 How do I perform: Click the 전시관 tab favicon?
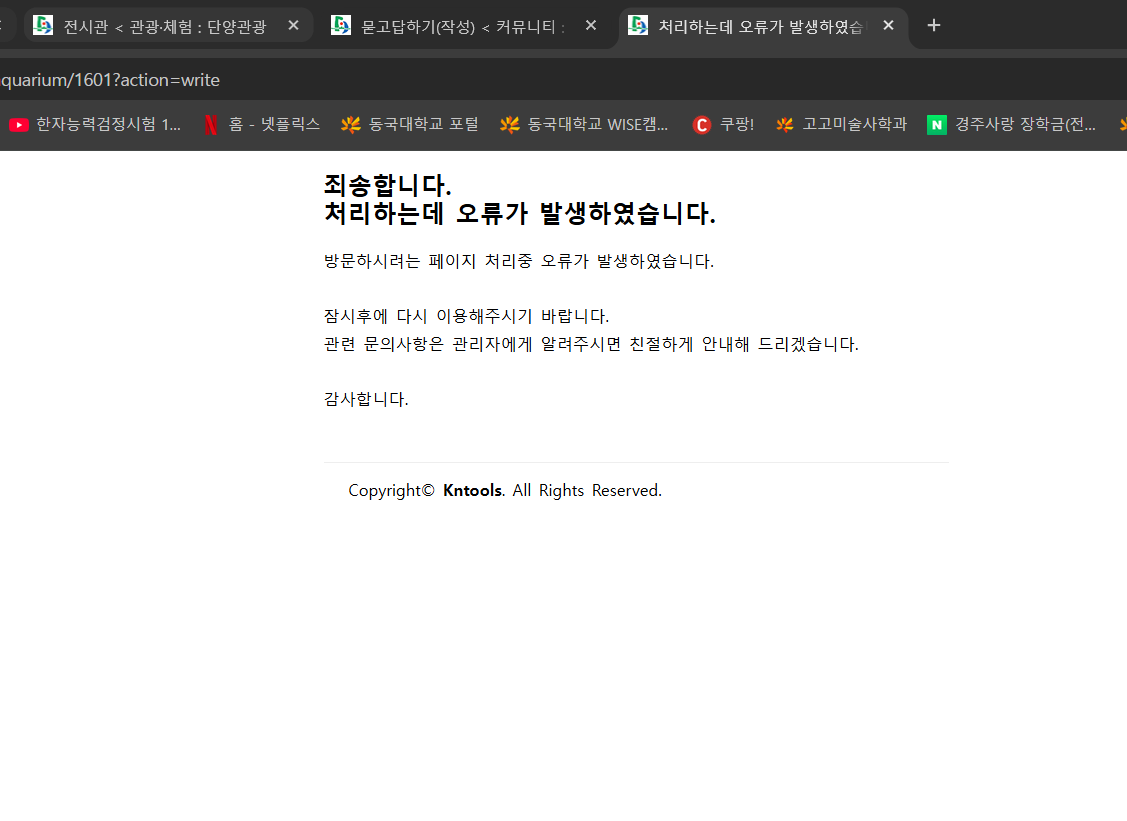tap(43, 25)
